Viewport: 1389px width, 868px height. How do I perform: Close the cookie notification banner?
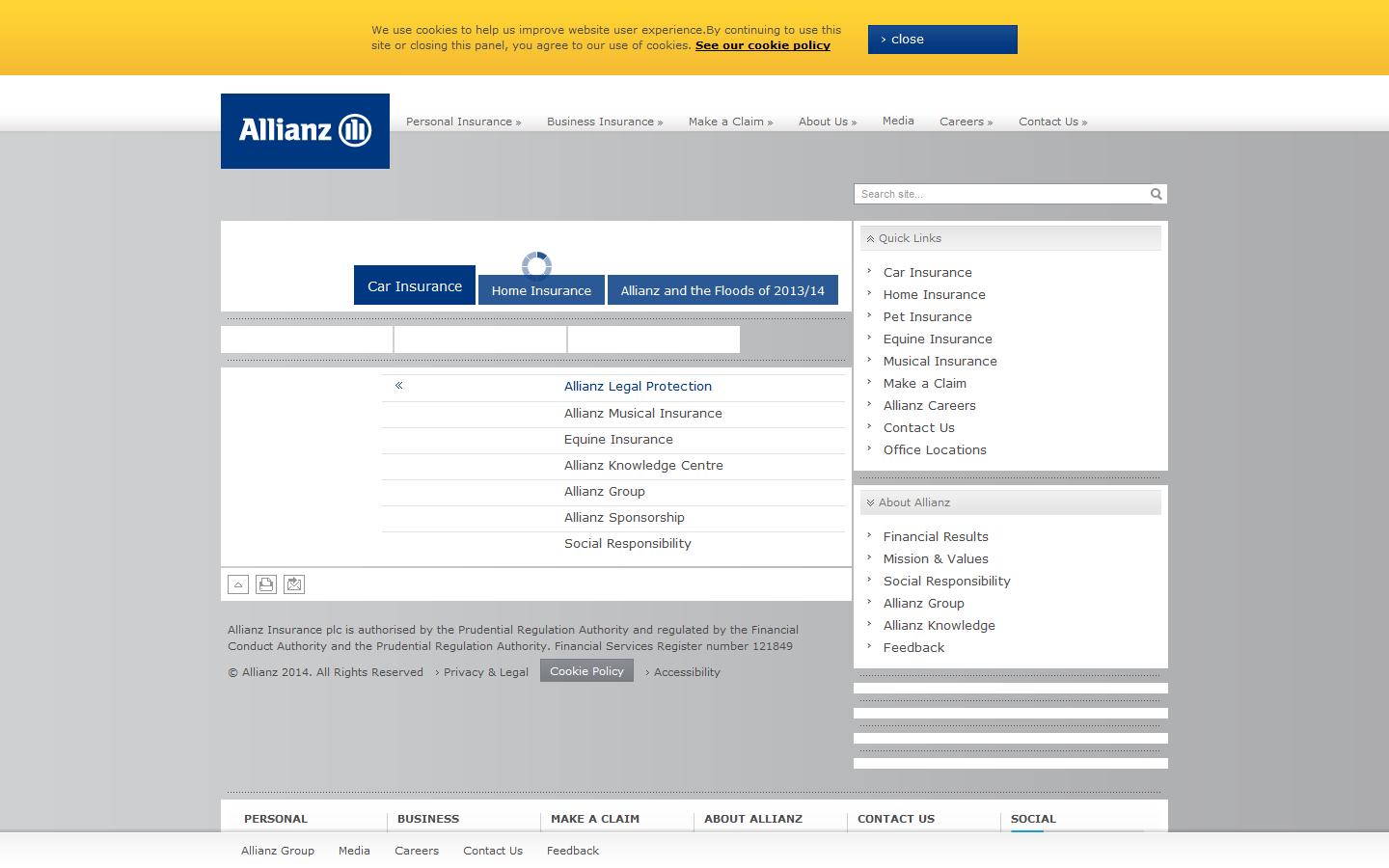pos(941,40)
